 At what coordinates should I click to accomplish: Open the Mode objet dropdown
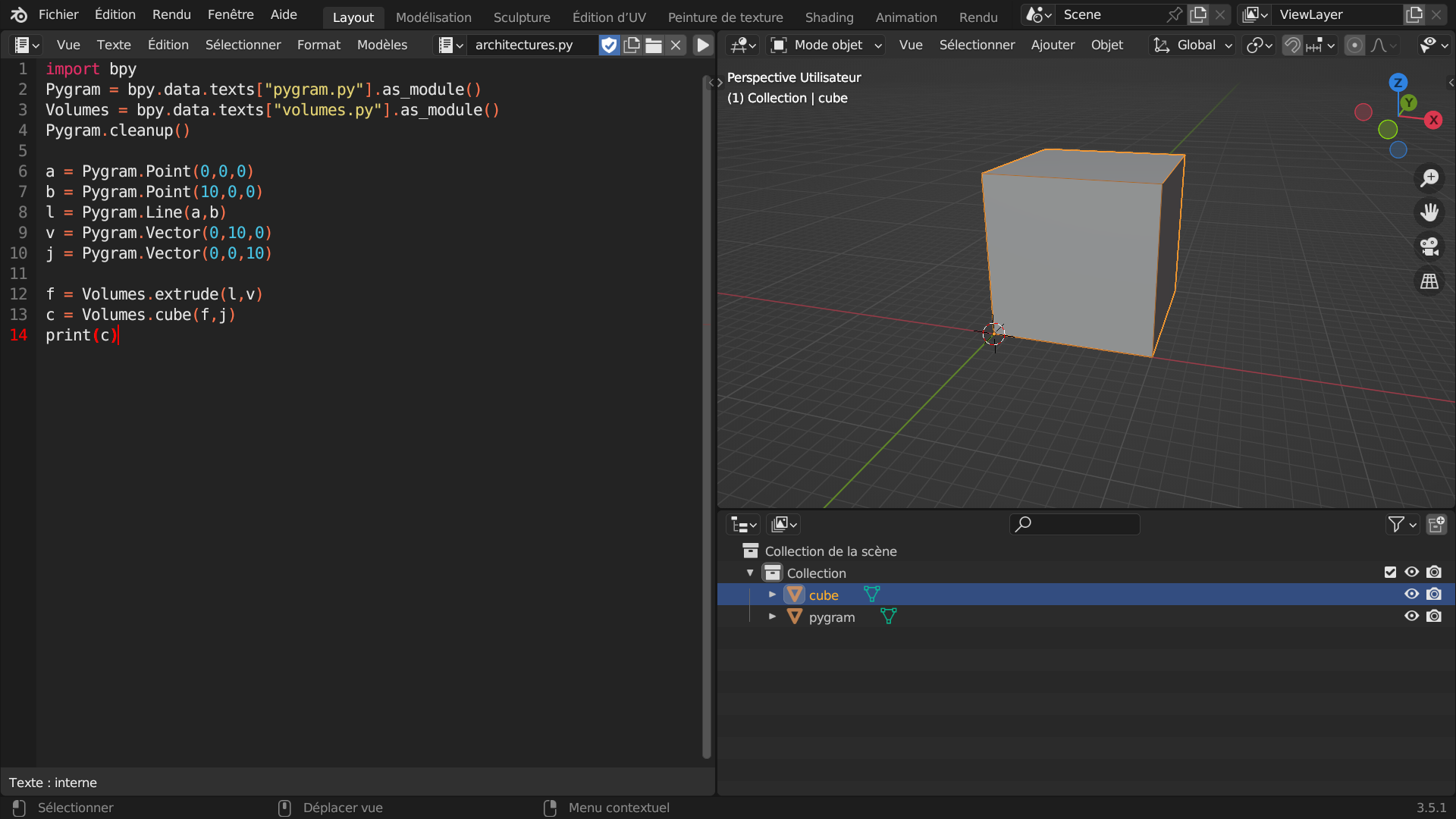tap(827, 45)
